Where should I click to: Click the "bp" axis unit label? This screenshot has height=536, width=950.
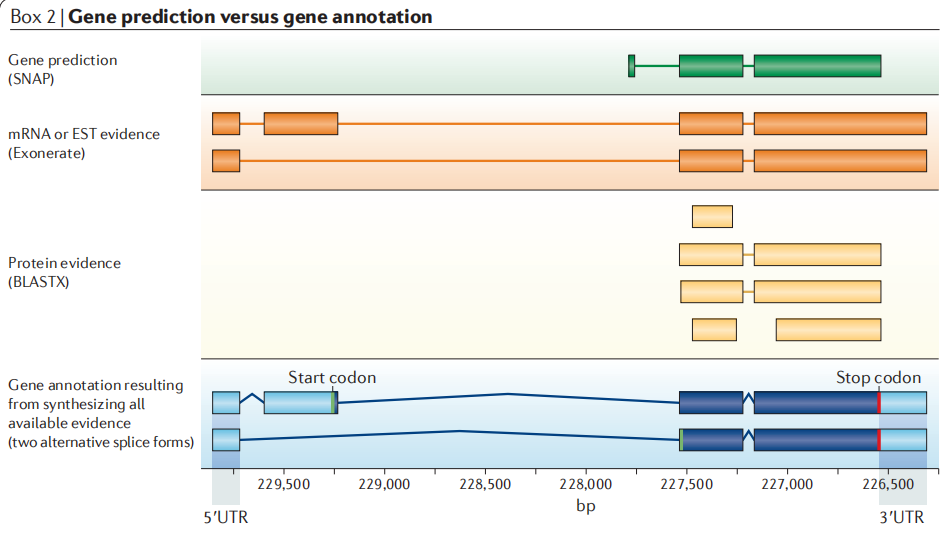[585, 507]
